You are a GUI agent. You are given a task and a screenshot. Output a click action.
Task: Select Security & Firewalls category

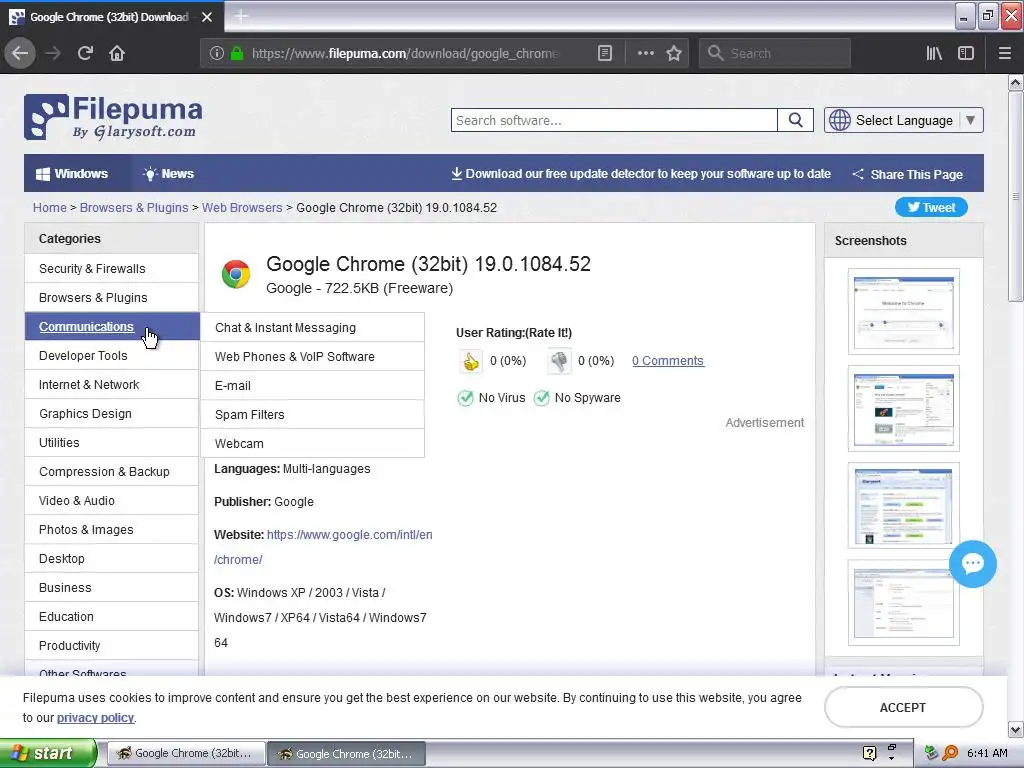[112, 268]
